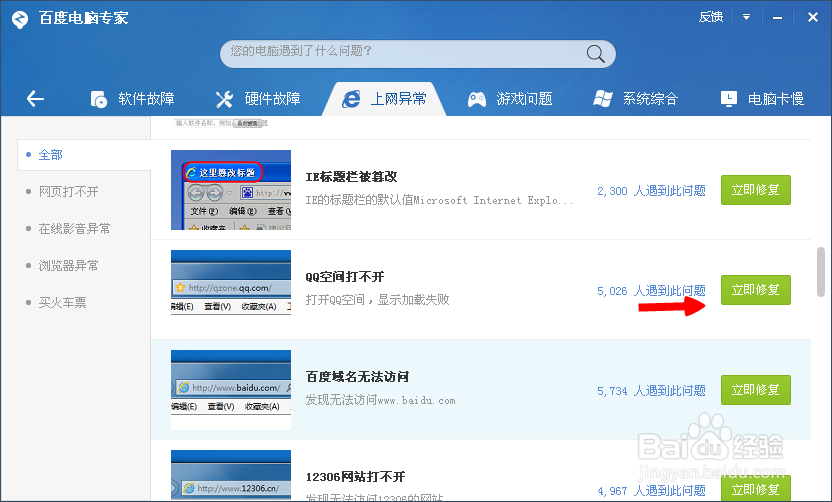
Task: Open the dropdown menu arrow beside 反馈
Action: [x=746, y=17]
